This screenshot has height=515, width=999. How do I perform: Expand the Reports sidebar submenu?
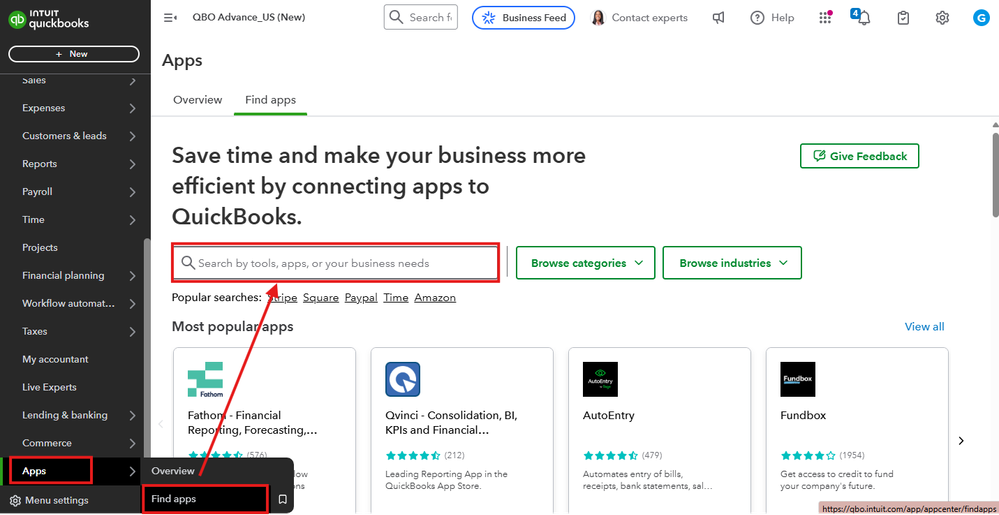point(132,164)
